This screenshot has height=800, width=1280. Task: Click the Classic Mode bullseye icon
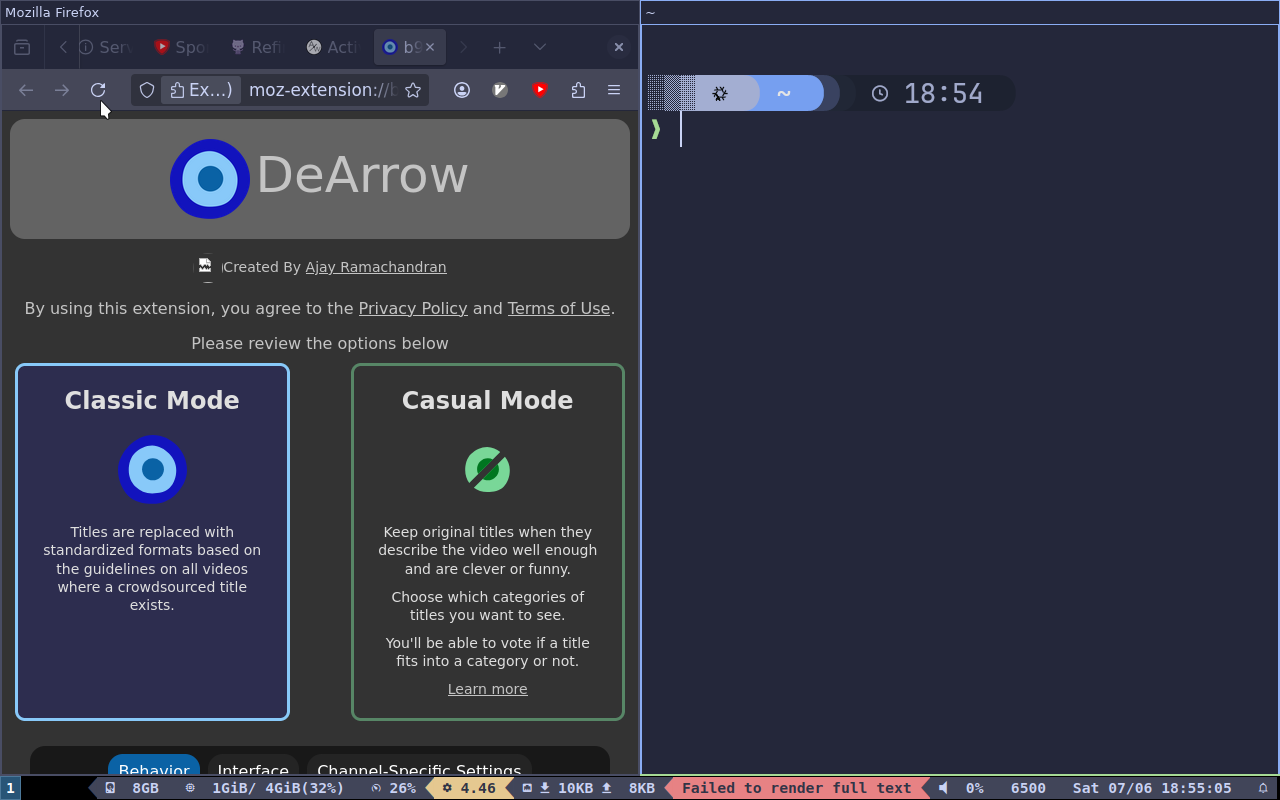click(152, 470)
